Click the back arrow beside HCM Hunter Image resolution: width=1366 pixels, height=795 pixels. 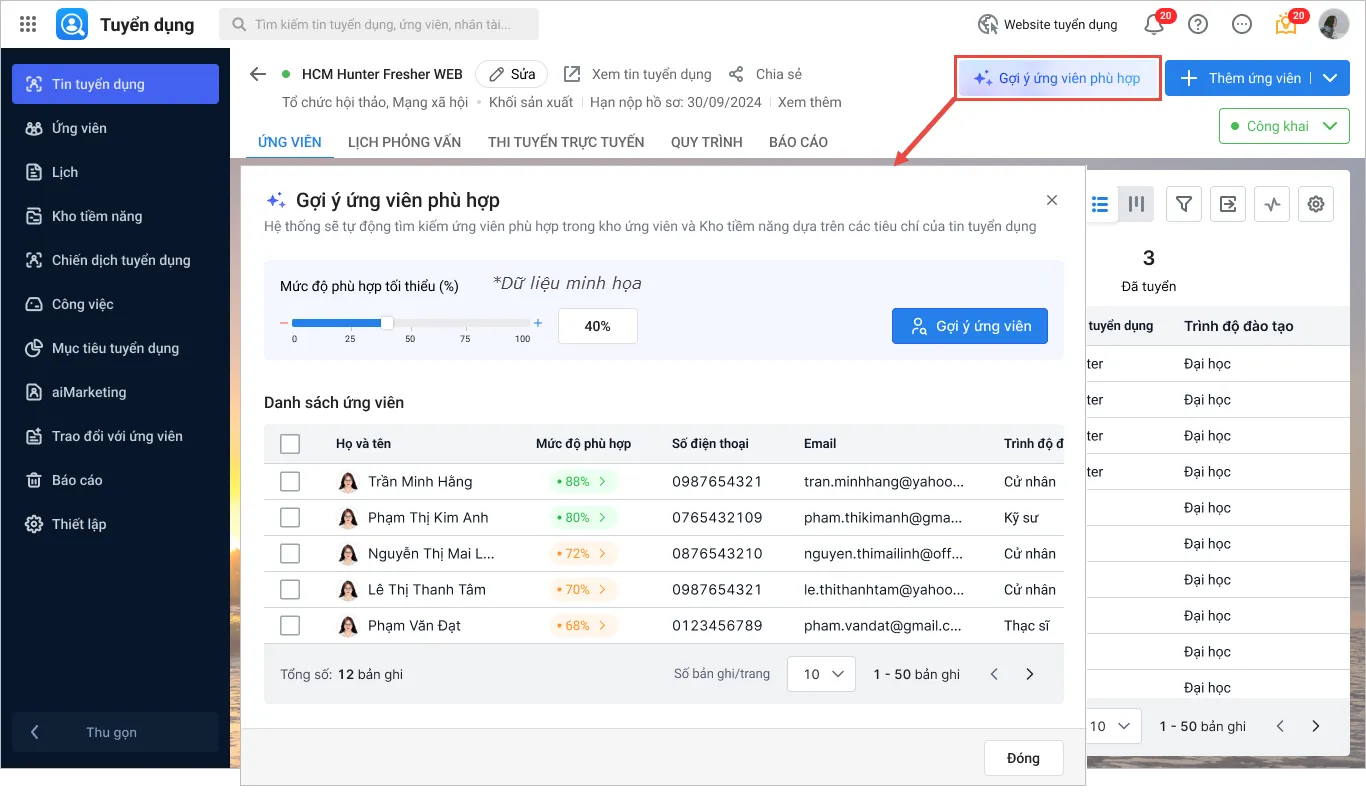(x=258, y=74)
